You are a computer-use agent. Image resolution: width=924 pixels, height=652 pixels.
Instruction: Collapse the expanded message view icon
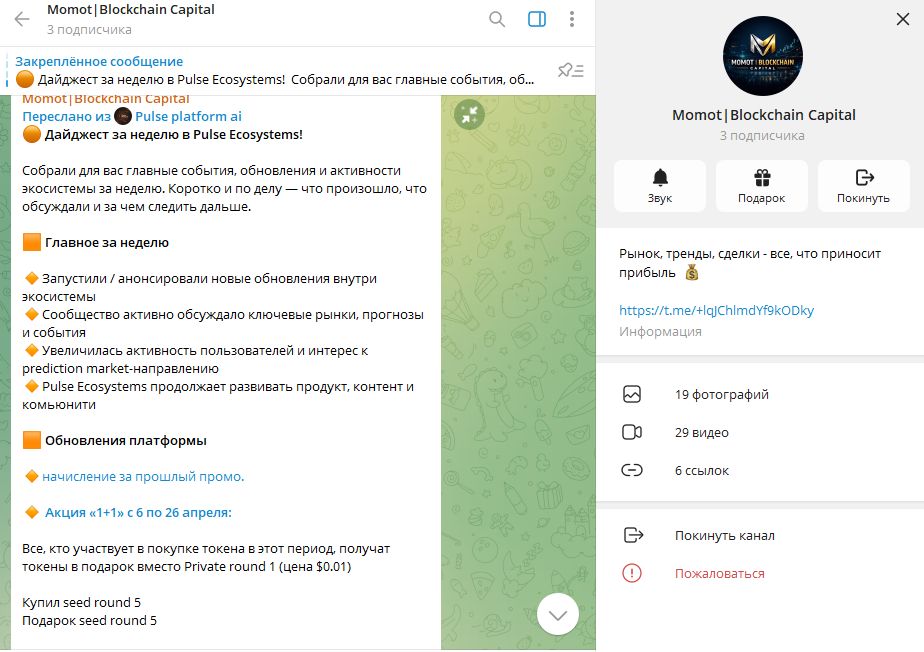470,114
